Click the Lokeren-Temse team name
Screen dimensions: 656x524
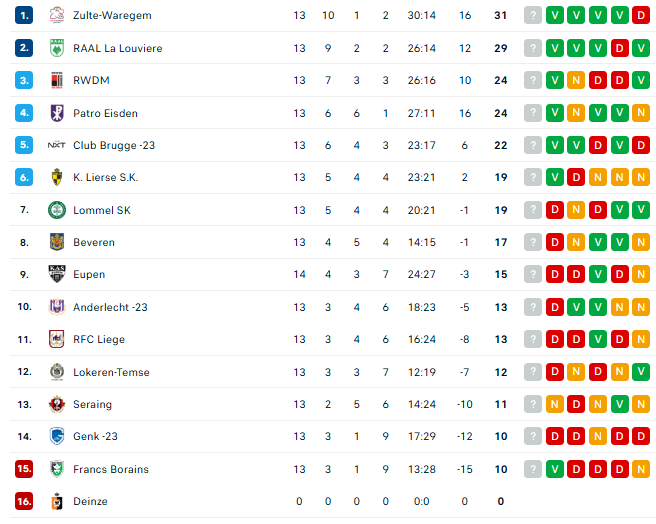point(111,372)
